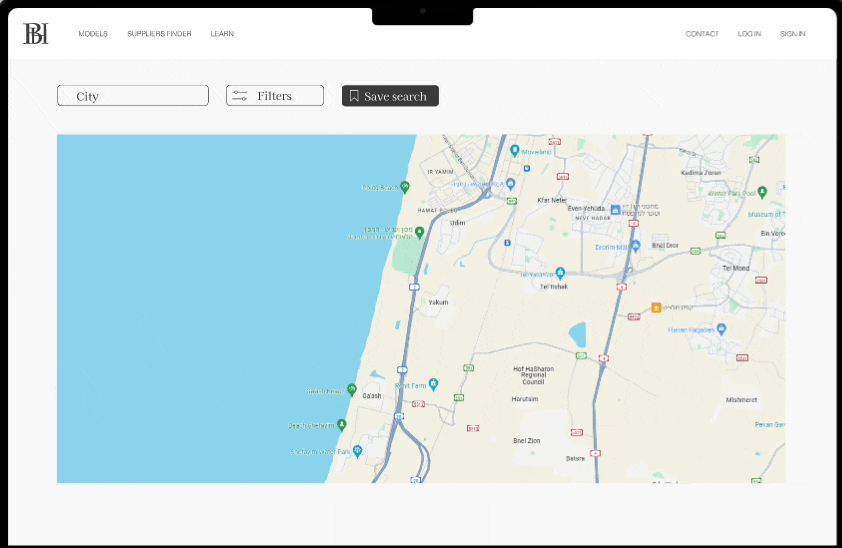The image size is (842, 548).
Task: Click the Kfar Neter map label
Action: pyautogui.click(x=552, y=200)
